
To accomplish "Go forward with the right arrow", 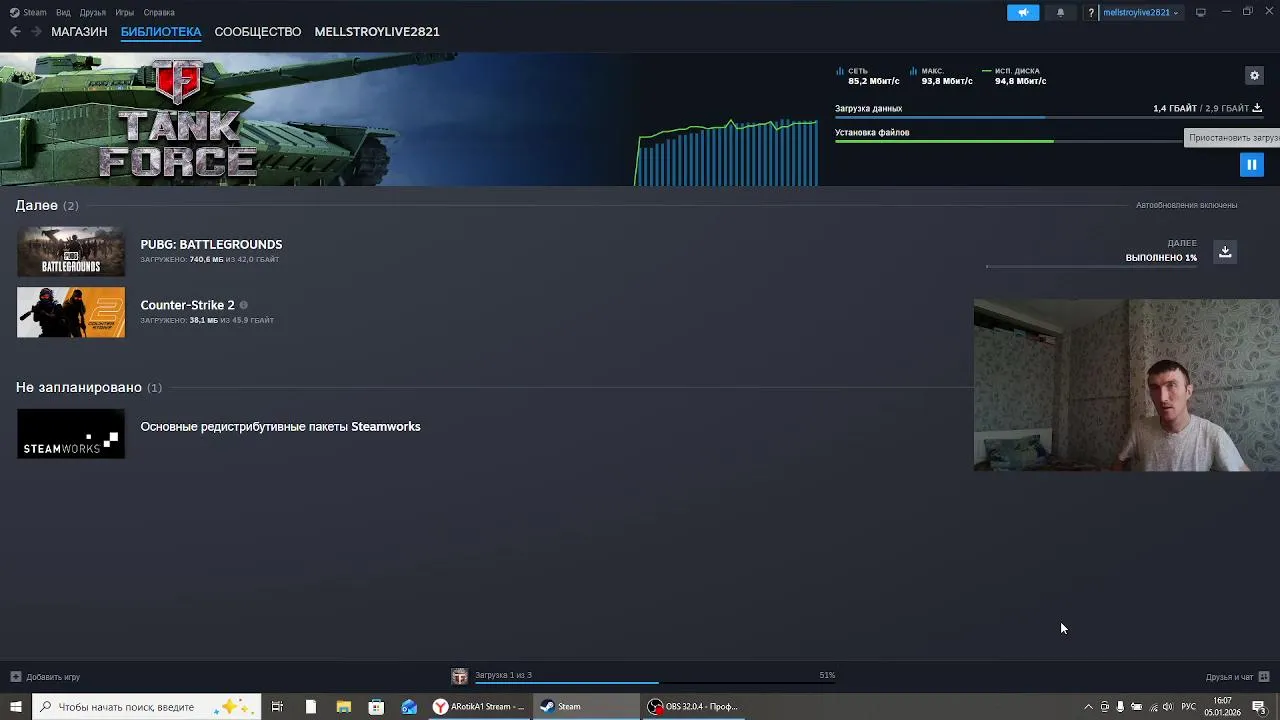I will [x=36, y=32].
